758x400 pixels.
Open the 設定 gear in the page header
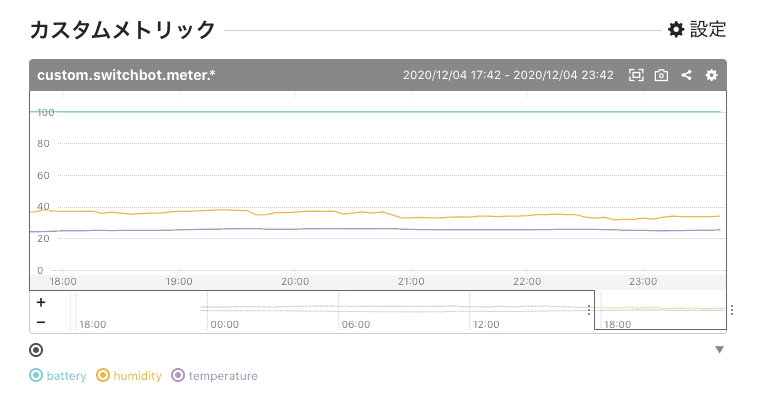(x=676, y=30)
